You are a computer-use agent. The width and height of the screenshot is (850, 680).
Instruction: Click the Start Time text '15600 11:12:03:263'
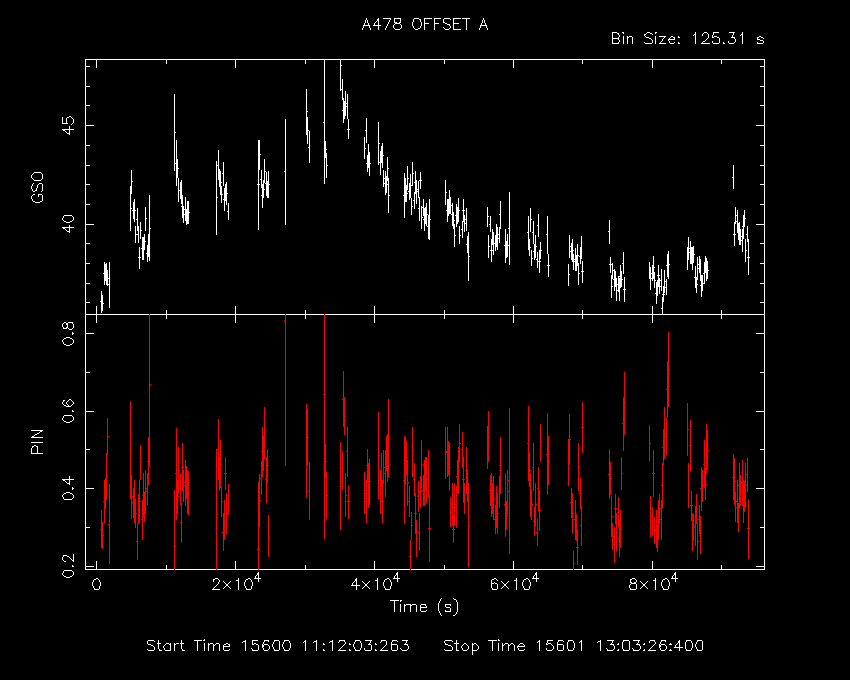point(325,646)
